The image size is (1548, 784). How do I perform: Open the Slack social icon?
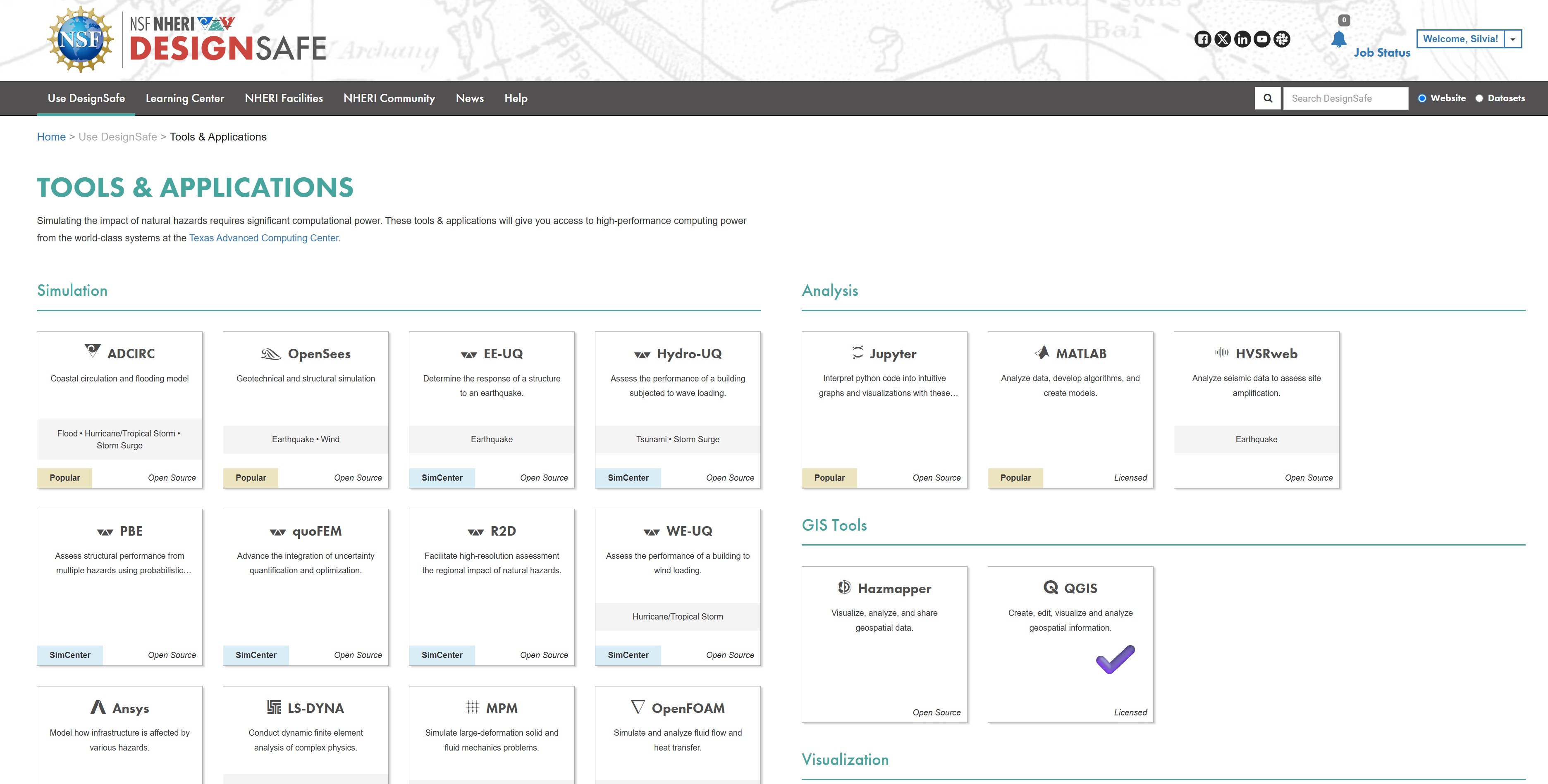[x=1282, y=39]
